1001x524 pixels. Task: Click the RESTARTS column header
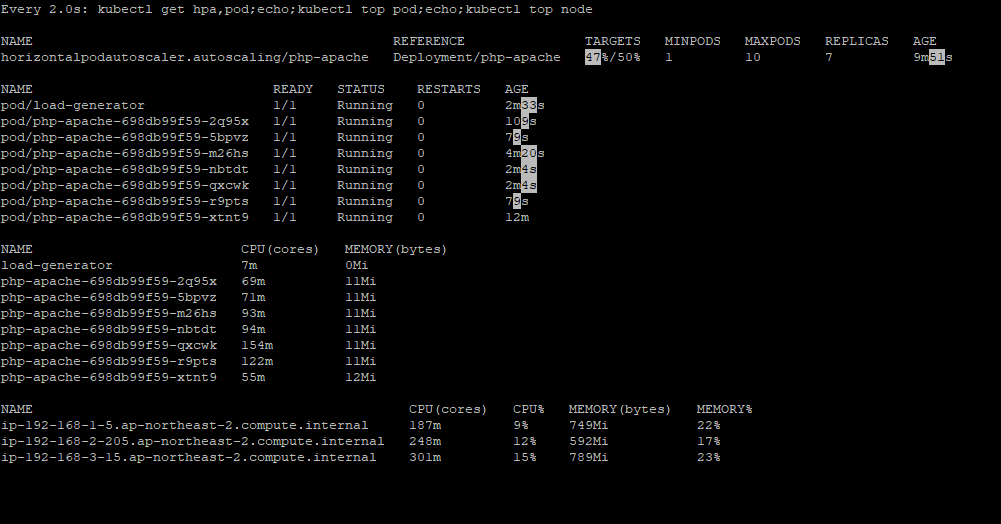[x=449, y=89]
